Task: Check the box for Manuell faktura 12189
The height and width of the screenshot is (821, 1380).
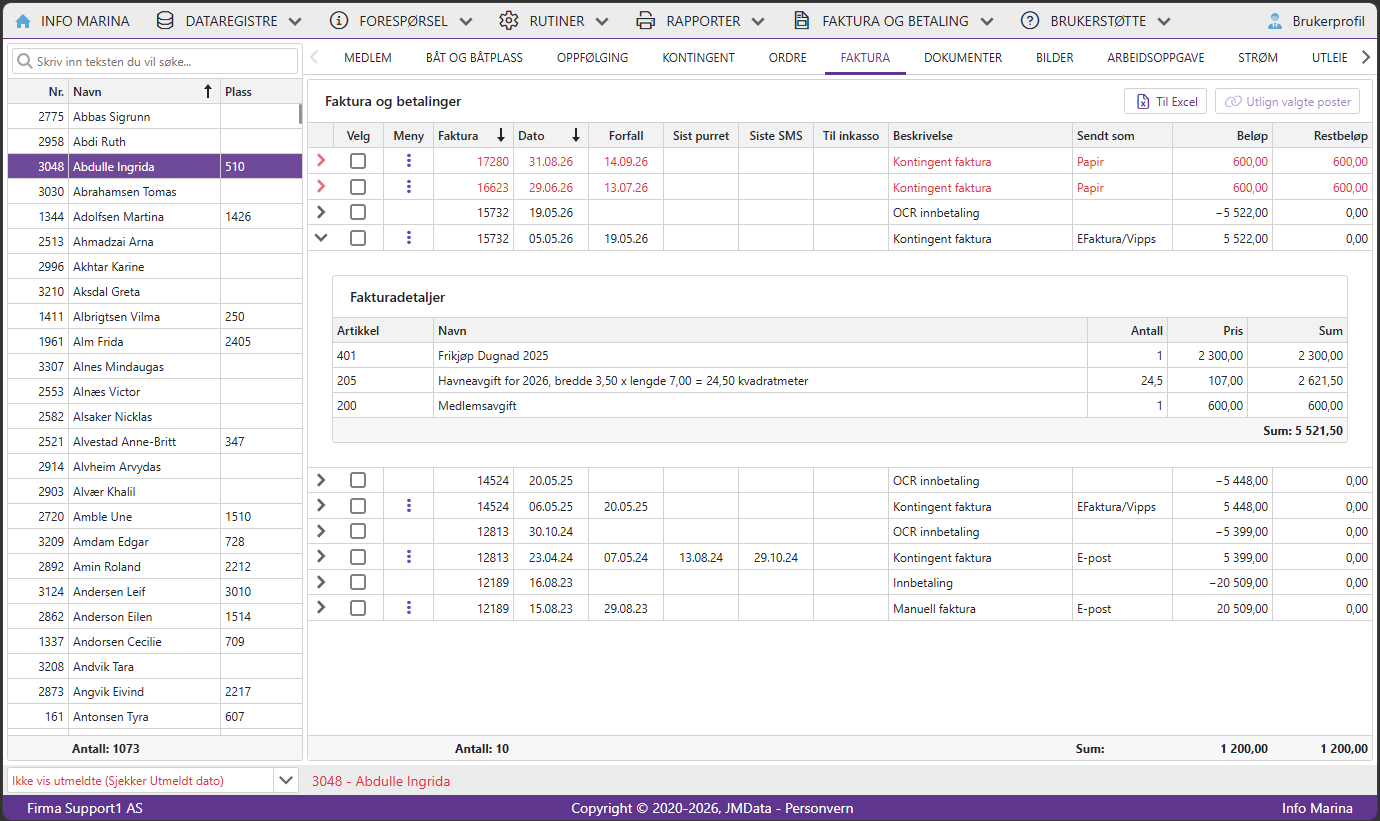Action: 358,608
